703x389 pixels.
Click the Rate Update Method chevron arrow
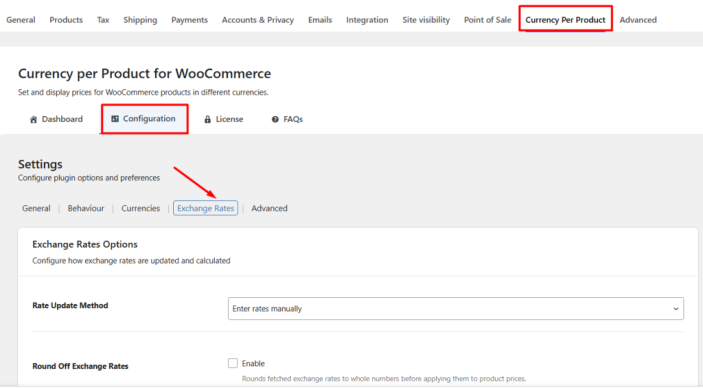676,309
